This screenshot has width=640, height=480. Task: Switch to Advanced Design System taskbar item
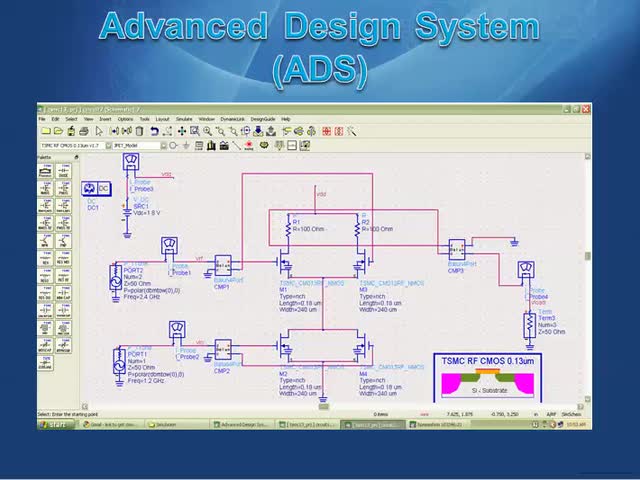[x=241, y=425]
